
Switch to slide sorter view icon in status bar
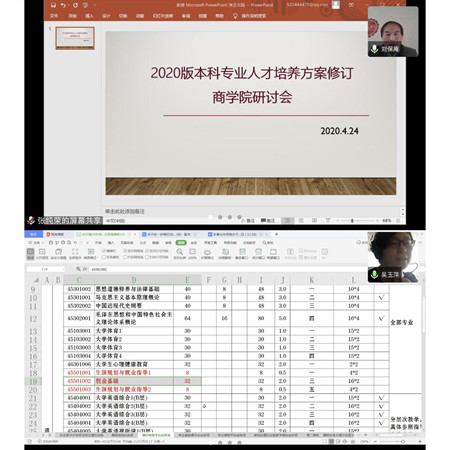[301, 220]
